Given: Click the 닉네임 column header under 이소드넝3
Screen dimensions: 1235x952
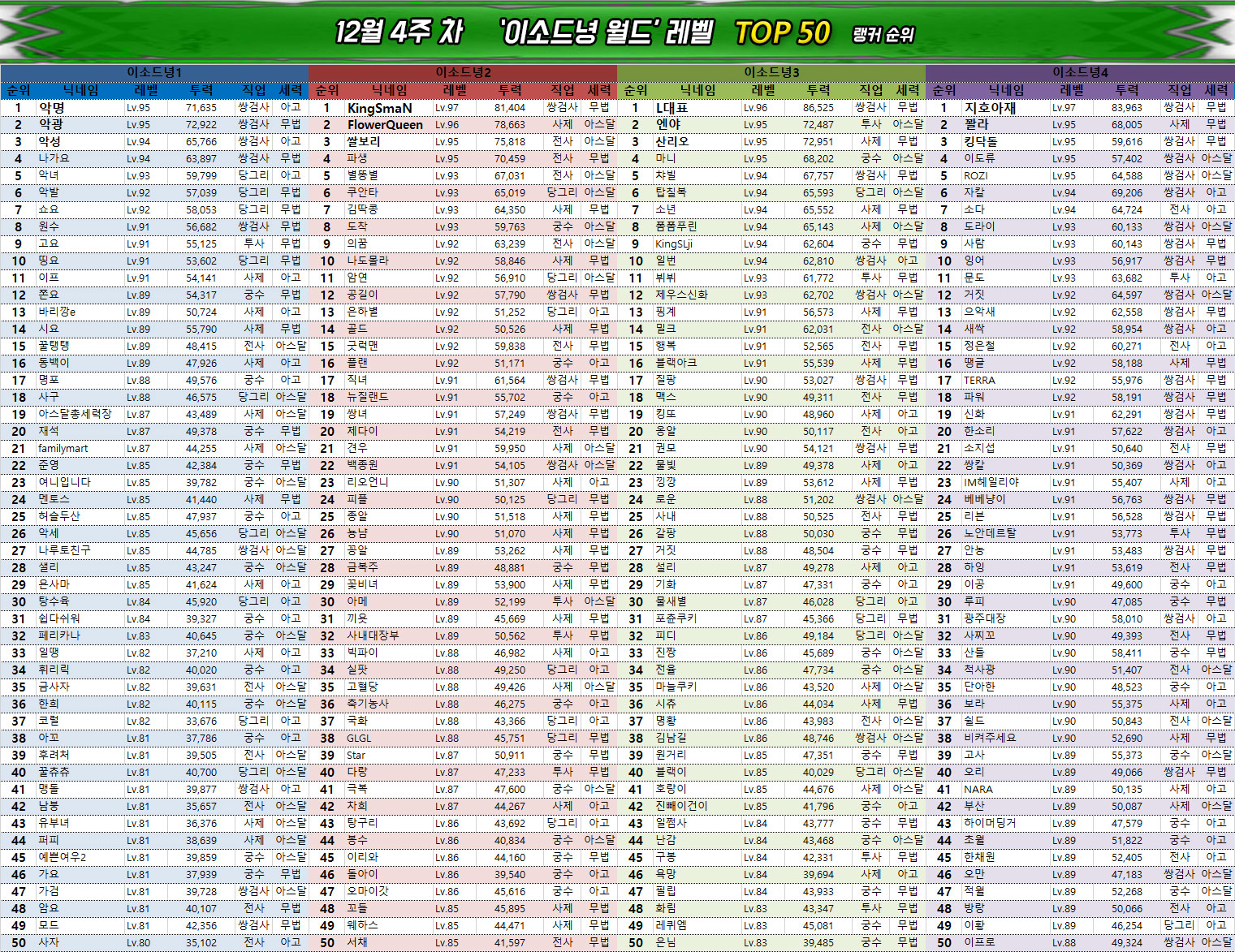Looking at the screenshot, I should pos(697,90).
